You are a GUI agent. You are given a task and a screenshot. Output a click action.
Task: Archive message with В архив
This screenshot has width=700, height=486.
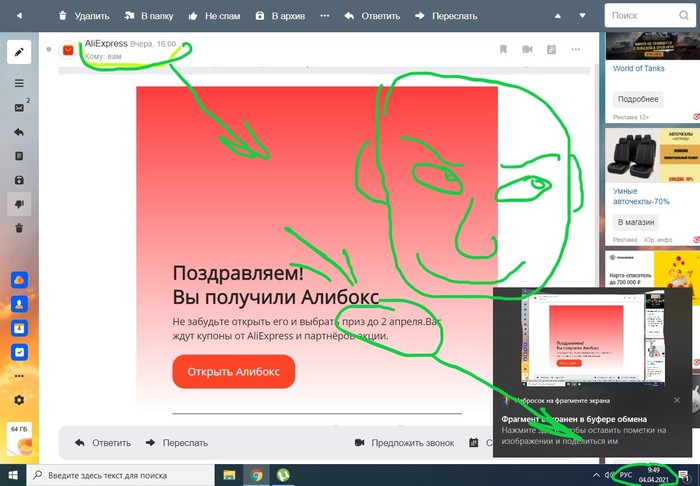[x=280, y=16]
